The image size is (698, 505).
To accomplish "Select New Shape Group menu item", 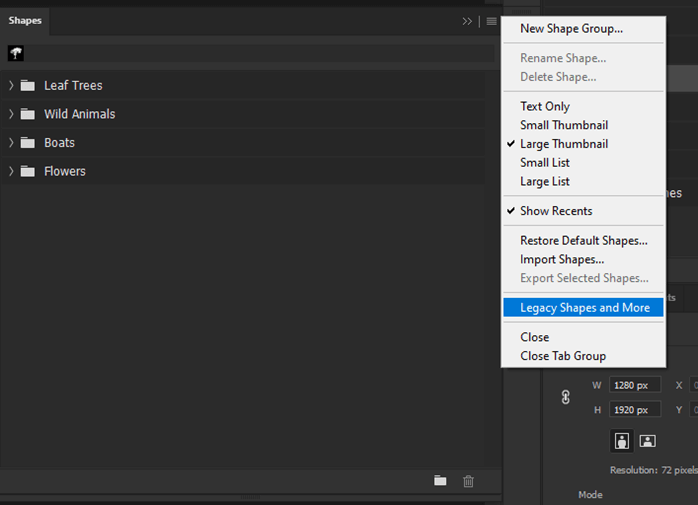I will (571, 29).
